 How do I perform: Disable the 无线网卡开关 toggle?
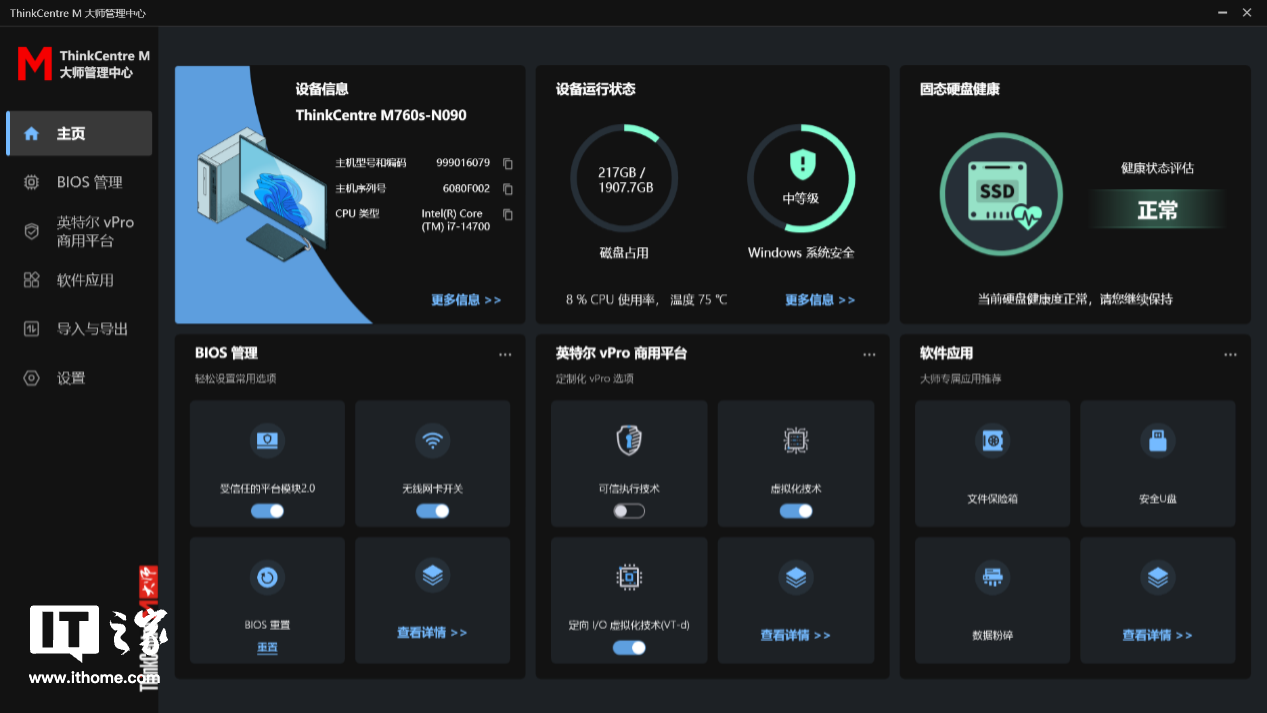[432, 511]
